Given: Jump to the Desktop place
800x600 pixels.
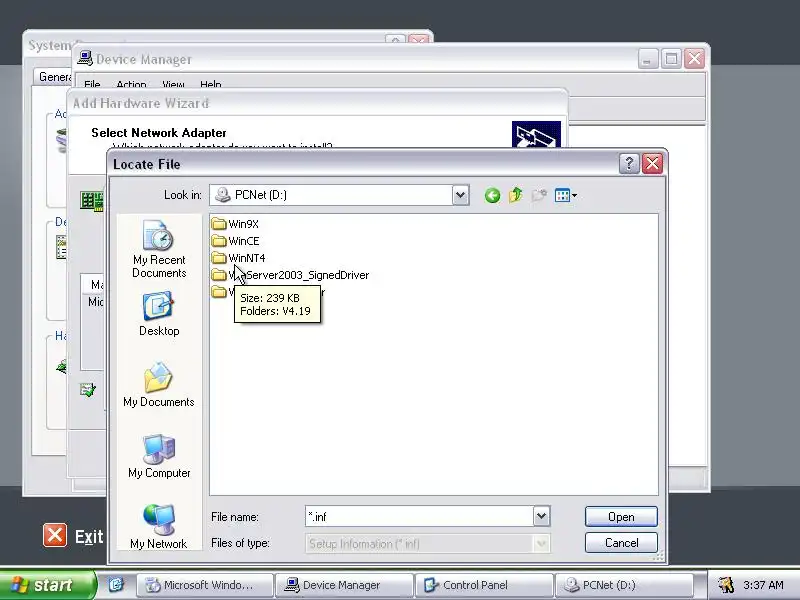Looking at the screenshot, I should click(159, 314).
